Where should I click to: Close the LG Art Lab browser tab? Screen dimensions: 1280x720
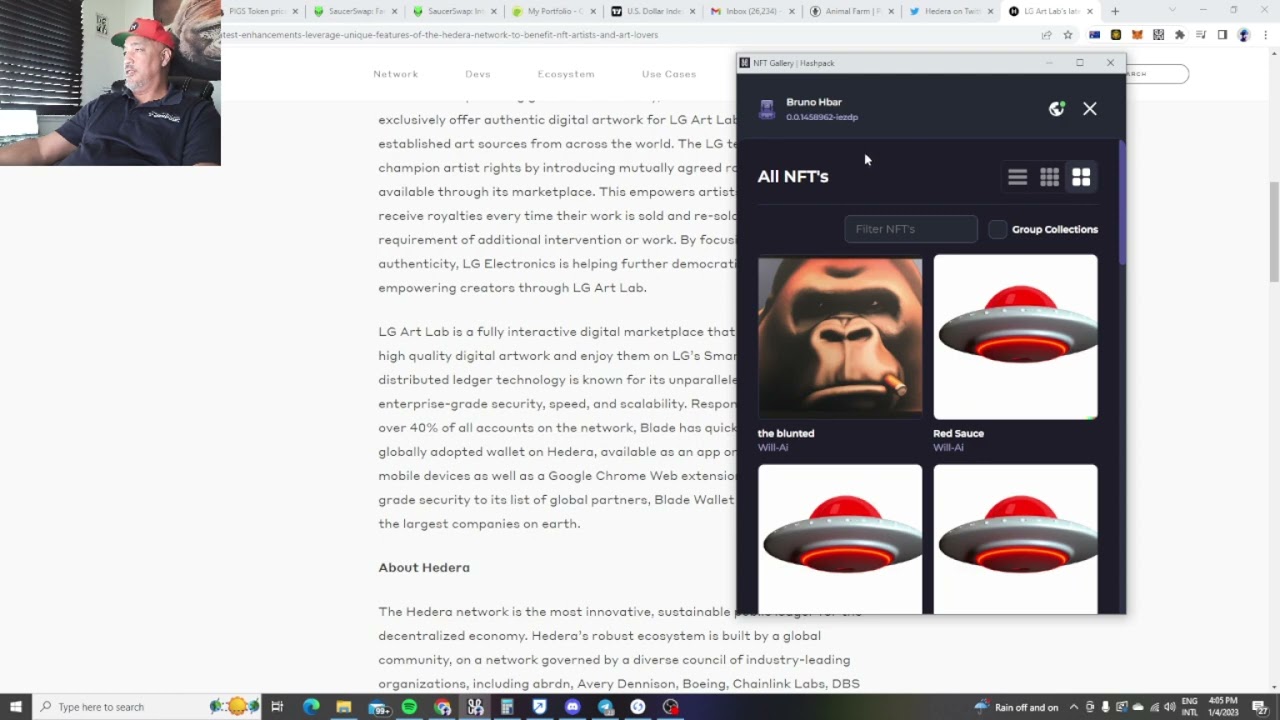pyautogui.click(x=1090, y=12)
